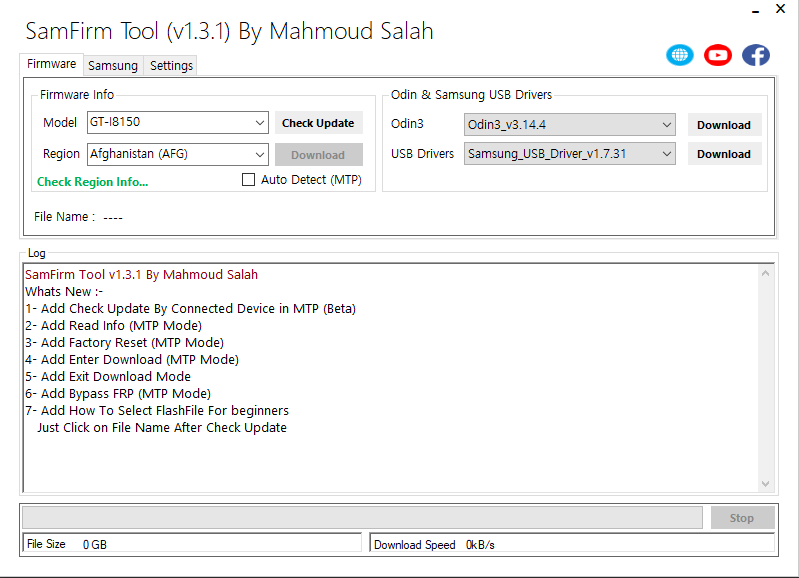Click log line '5- Add Exit Download Mode'
Viewport: 799px width, 578px height.
coord(108,377)
